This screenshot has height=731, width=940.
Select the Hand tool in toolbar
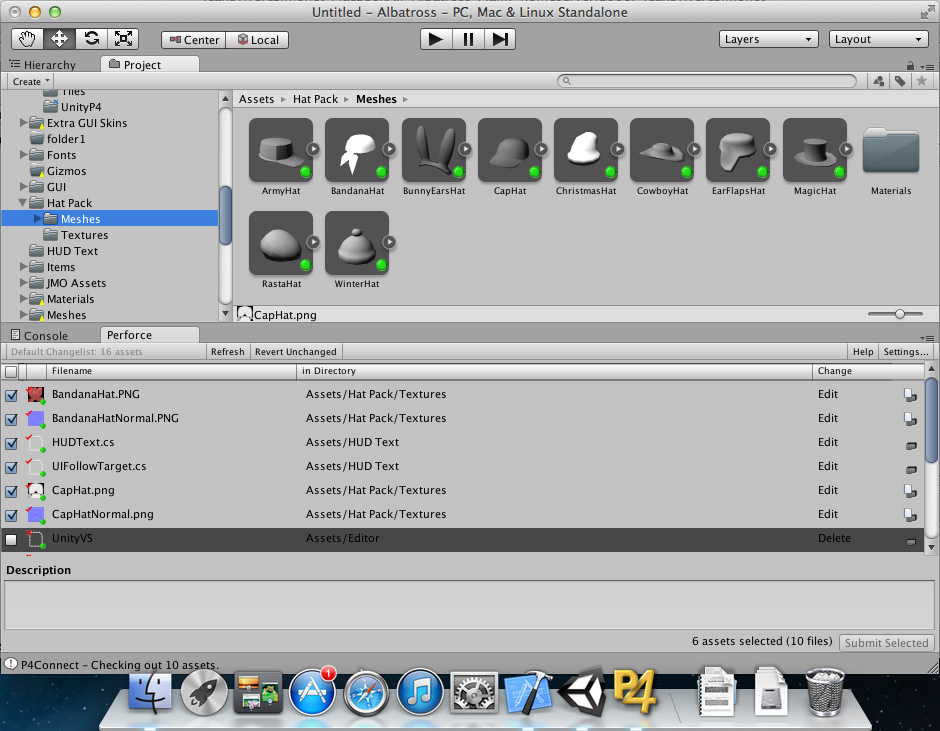click(27, 40)
